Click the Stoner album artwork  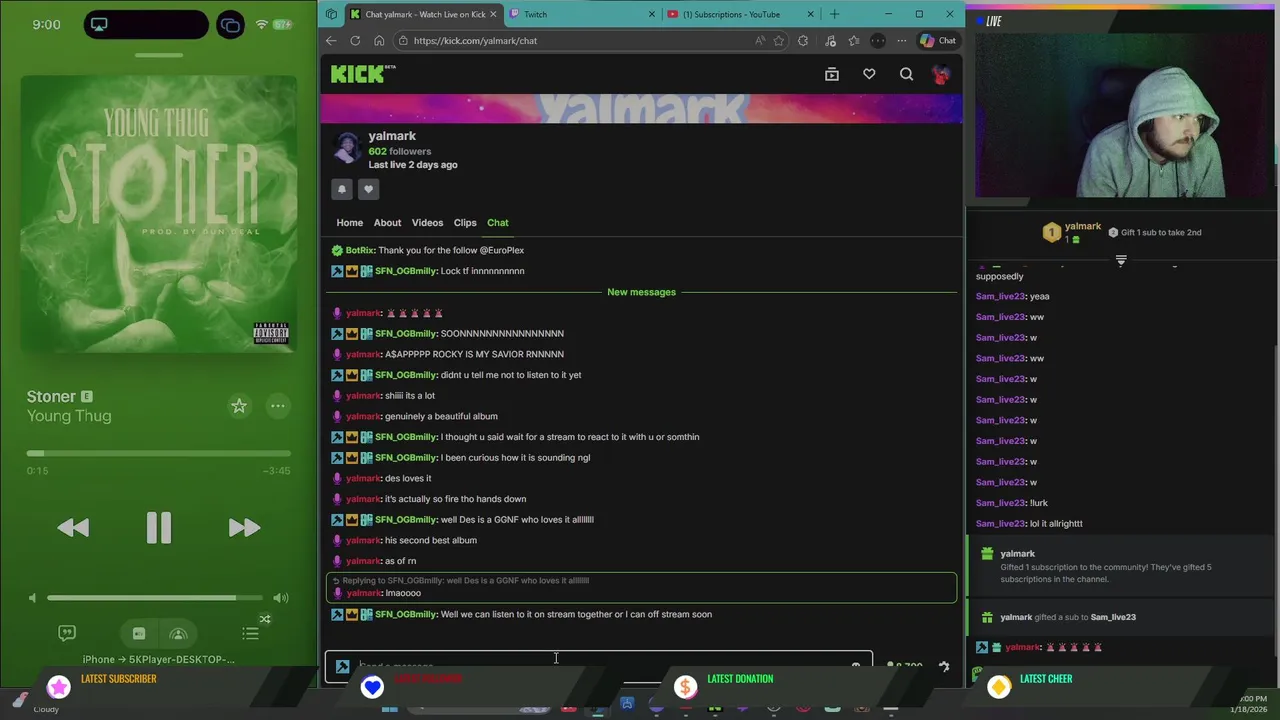159,214
